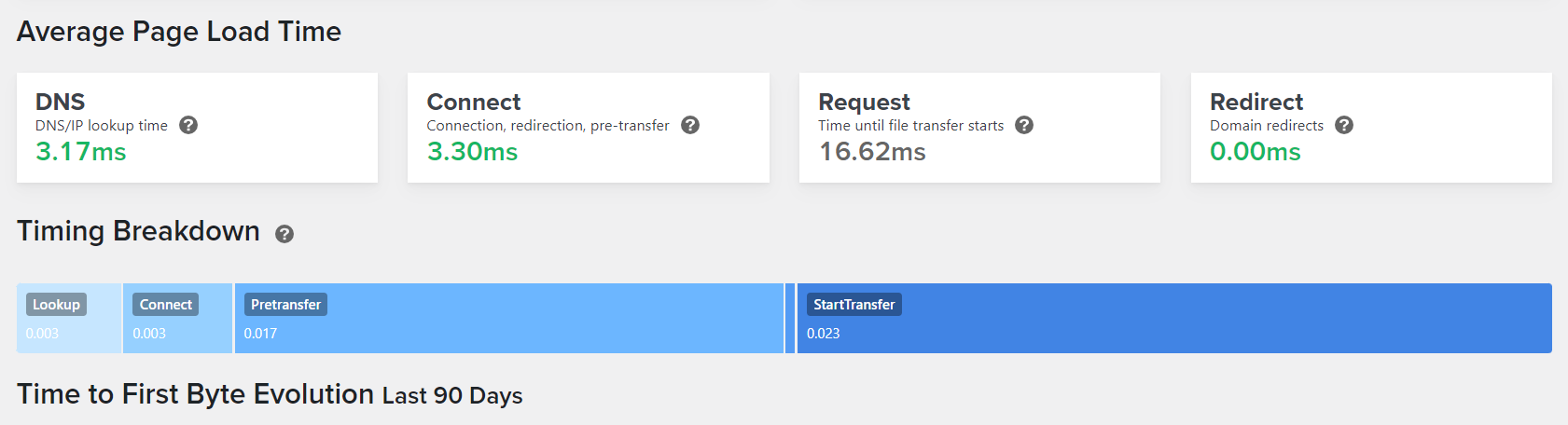Click the DNS lookup time help icon
Viewport: 1568px width, 425px height.
tap(188, 125)
